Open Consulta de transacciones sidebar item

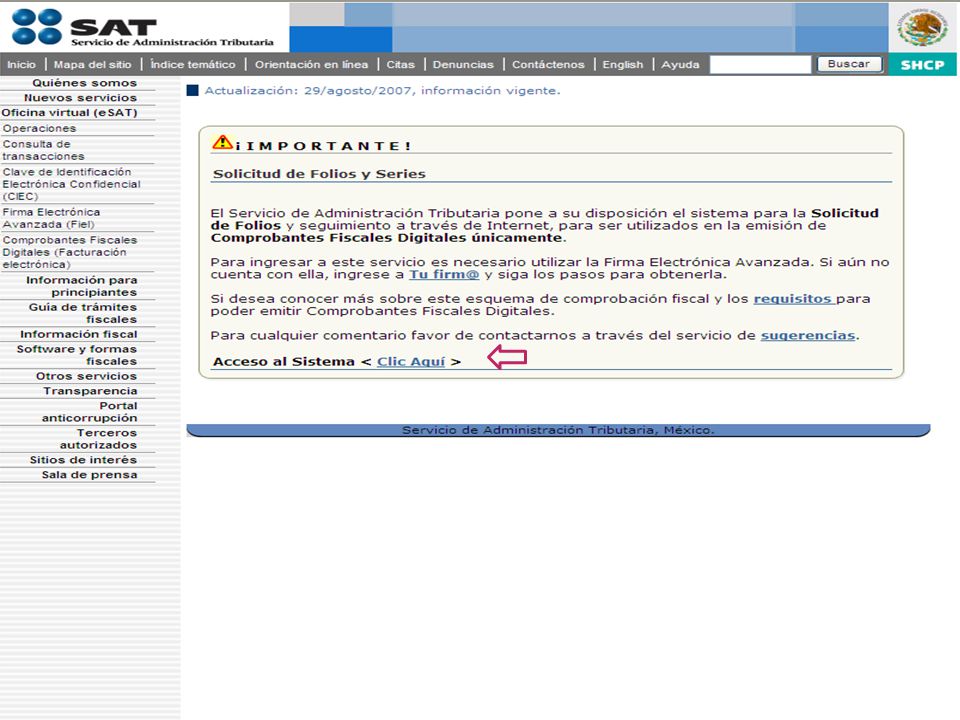[43, 150]
